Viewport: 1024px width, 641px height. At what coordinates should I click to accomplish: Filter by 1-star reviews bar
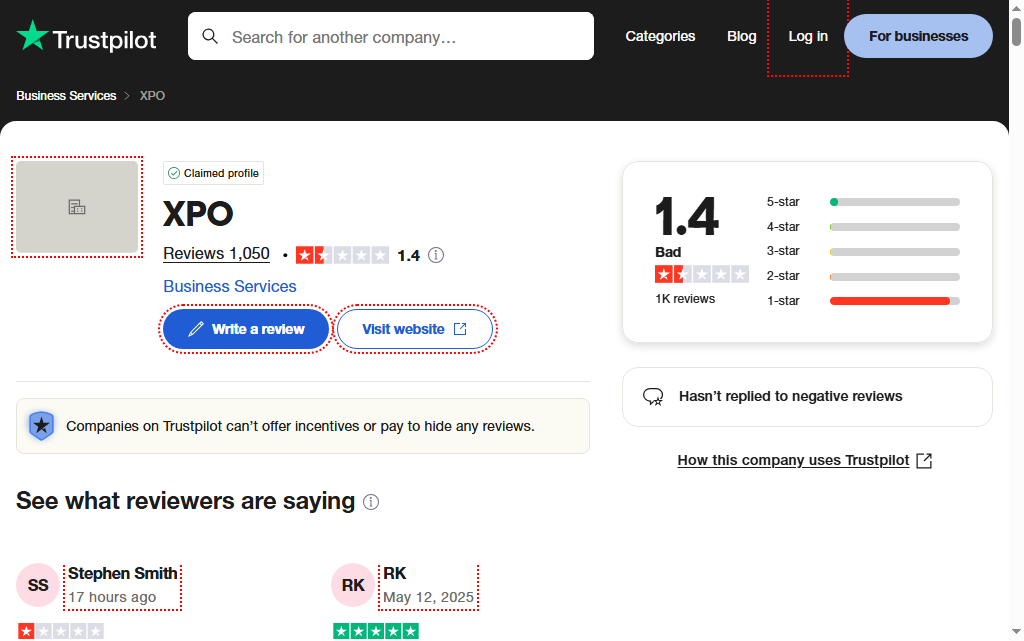(x=863, y=301)
